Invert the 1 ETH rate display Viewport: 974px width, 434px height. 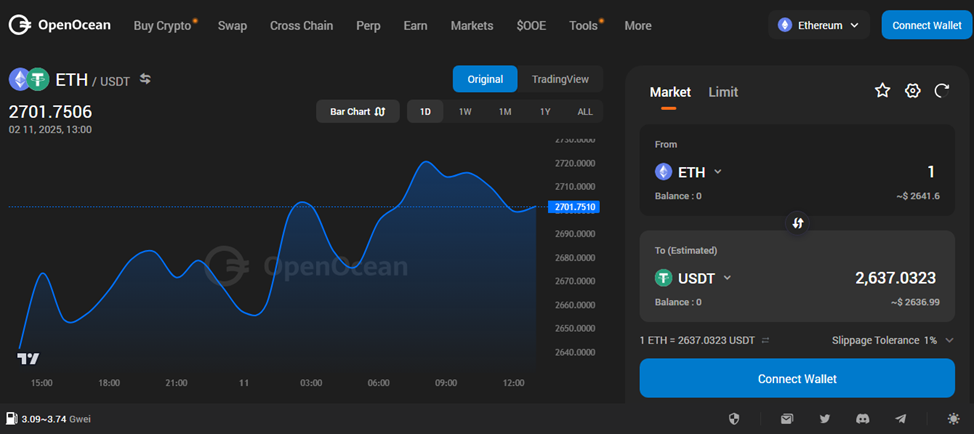(x=765, y=340)
